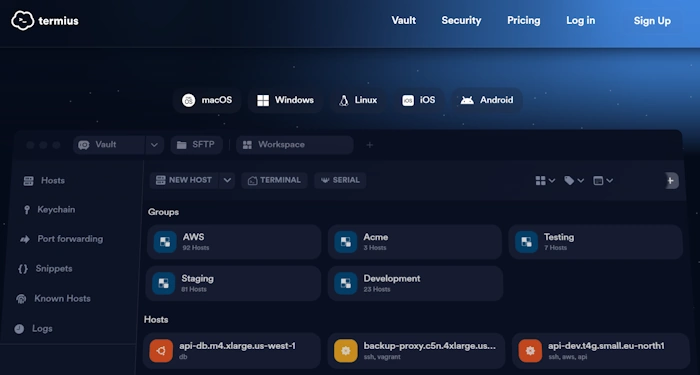Screen dimensions: 700x375
Task: Select the iOS download button
Action: pos(419,100)
